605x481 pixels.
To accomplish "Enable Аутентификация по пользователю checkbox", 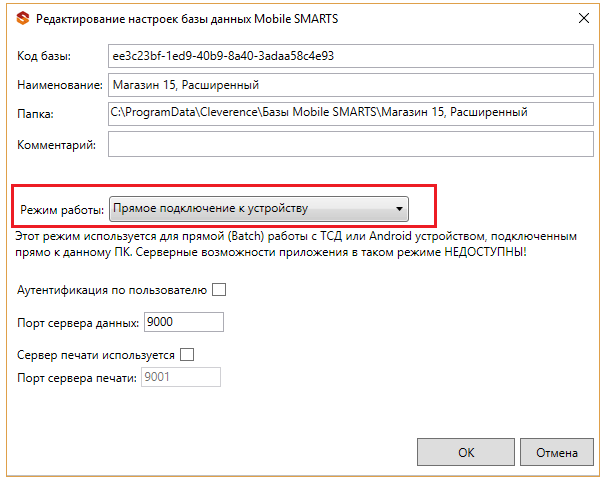I will (219, 290).
